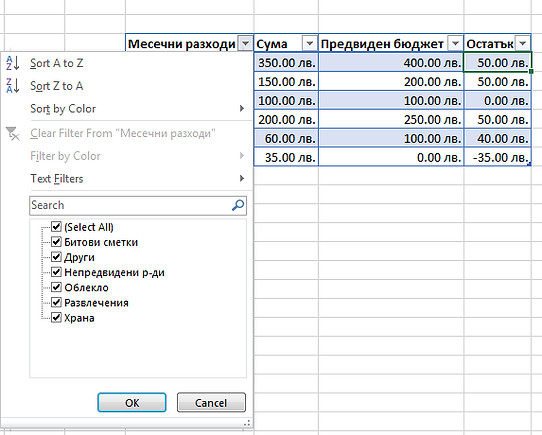Click the Cancel button

(211, 402)
